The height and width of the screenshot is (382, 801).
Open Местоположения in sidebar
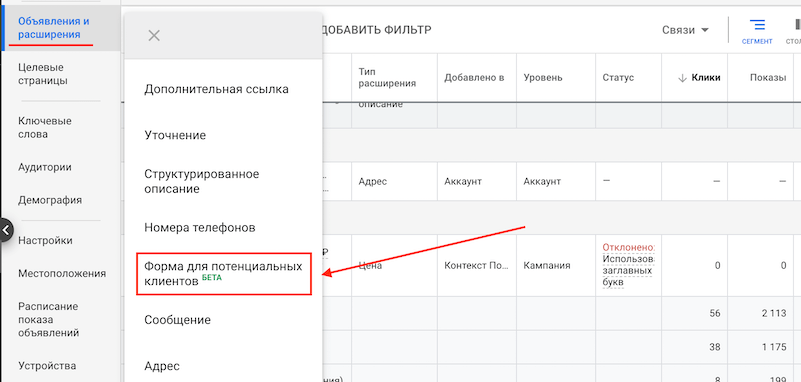62,273
